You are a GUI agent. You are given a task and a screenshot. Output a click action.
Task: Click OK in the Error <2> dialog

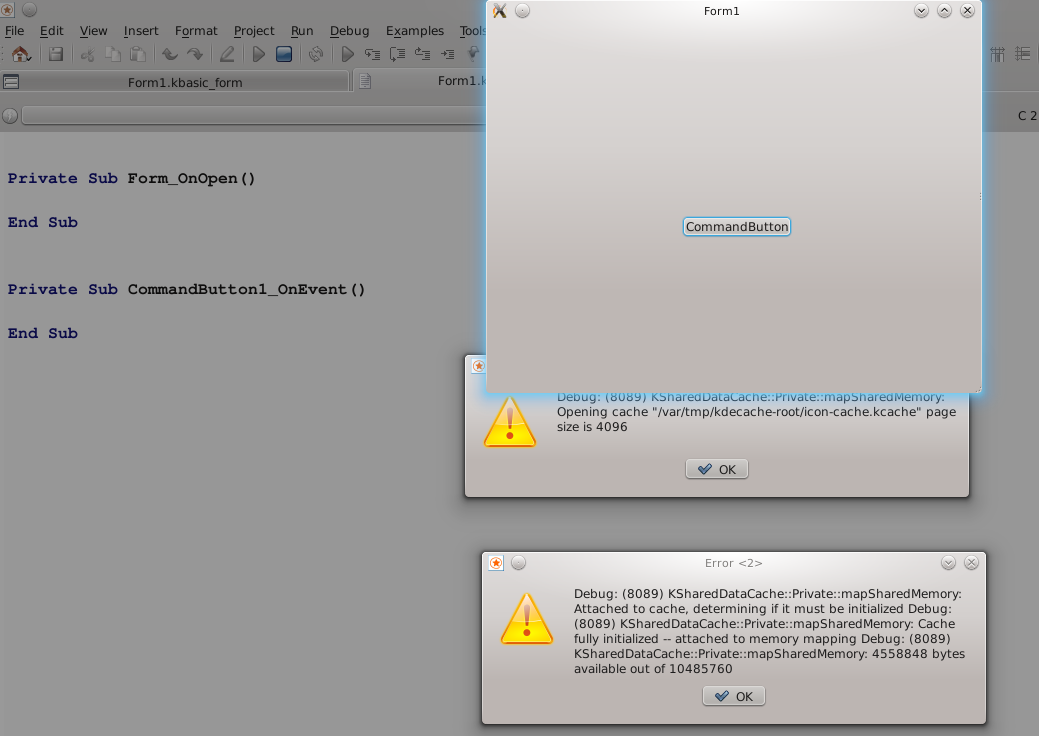pyautogui.click(x=734, y=696)
